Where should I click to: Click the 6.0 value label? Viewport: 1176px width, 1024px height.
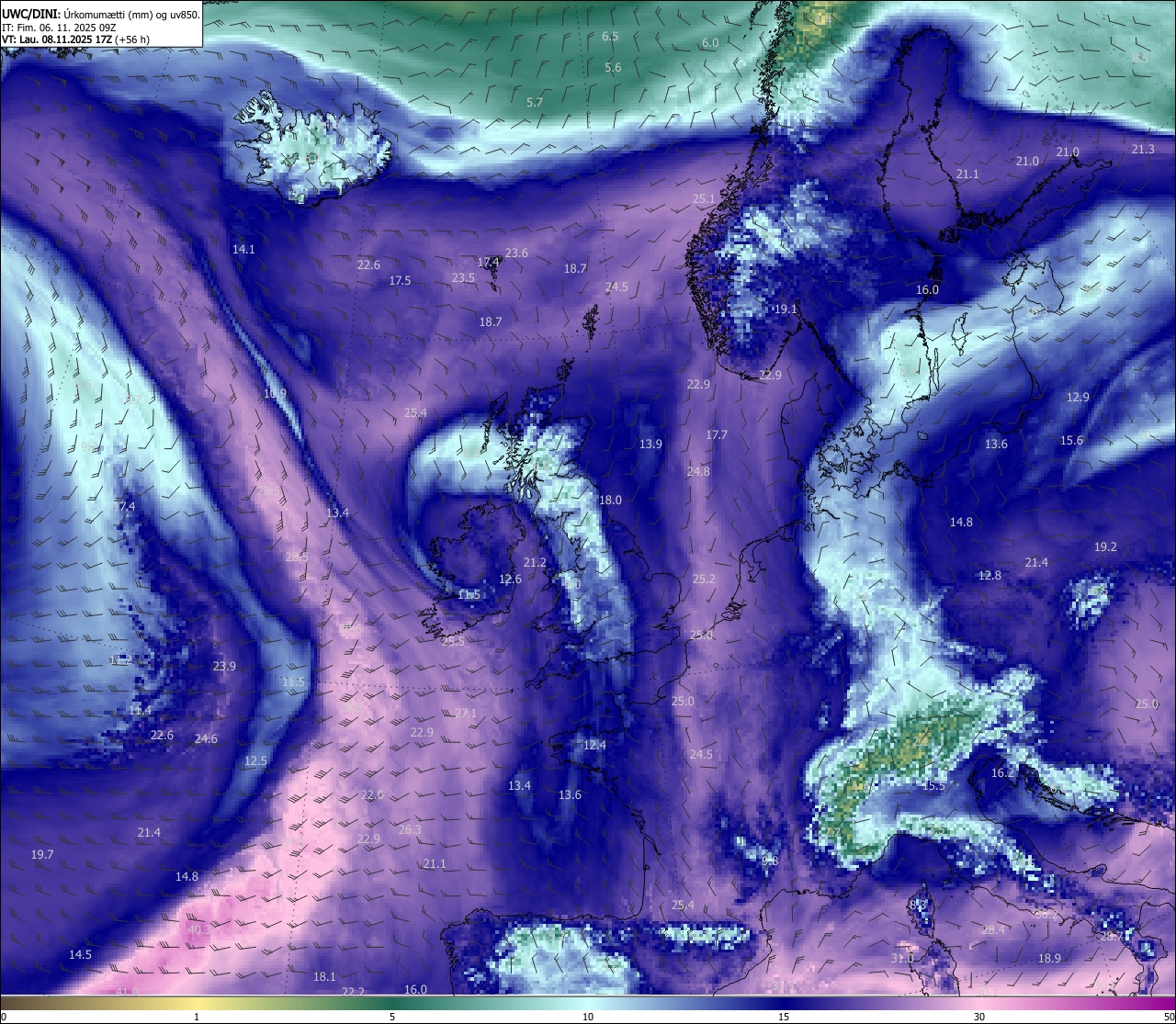tap(710, 43)
